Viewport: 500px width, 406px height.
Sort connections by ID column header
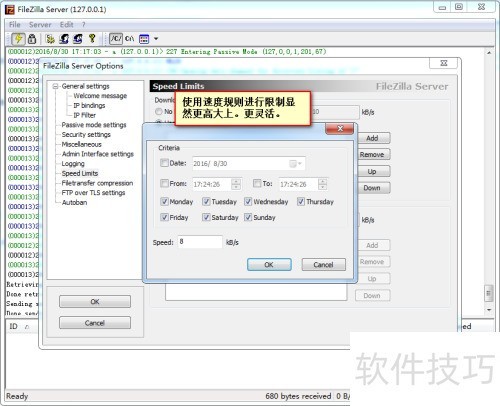coord(13,326)
